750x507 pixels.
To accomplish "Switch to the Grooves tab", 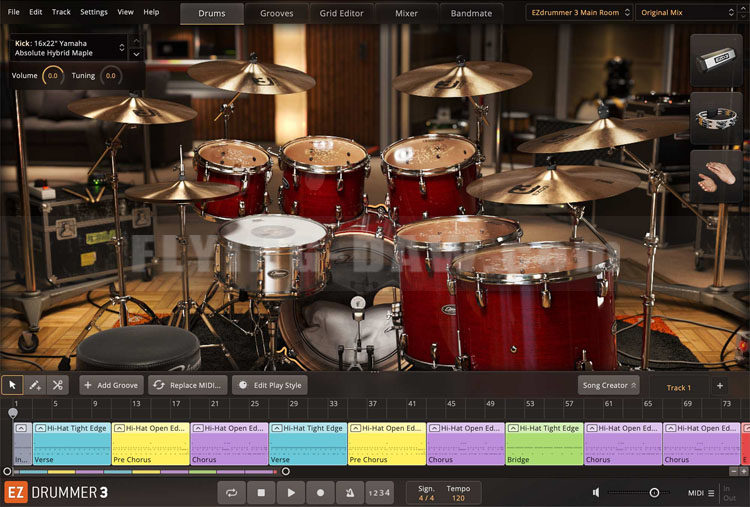I will (x=277, y=13).
